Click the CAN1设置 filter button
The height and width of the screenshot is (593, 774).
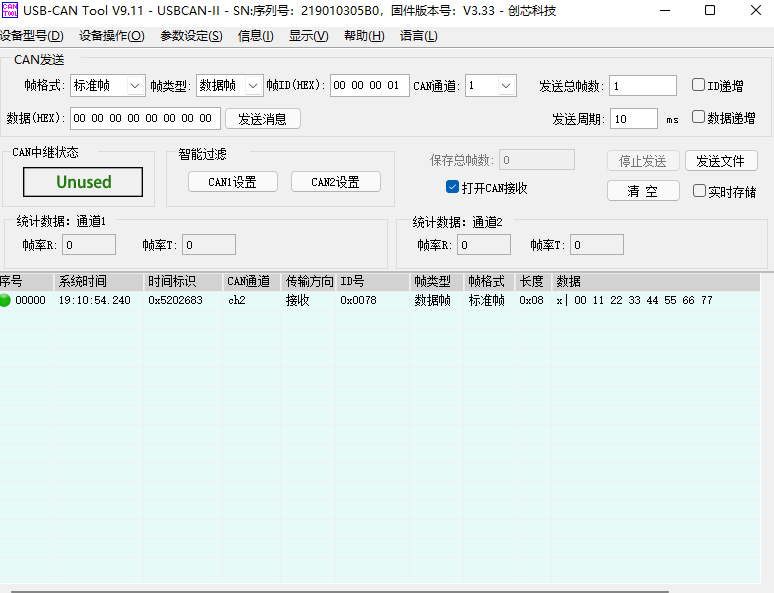tap(232, 182)
